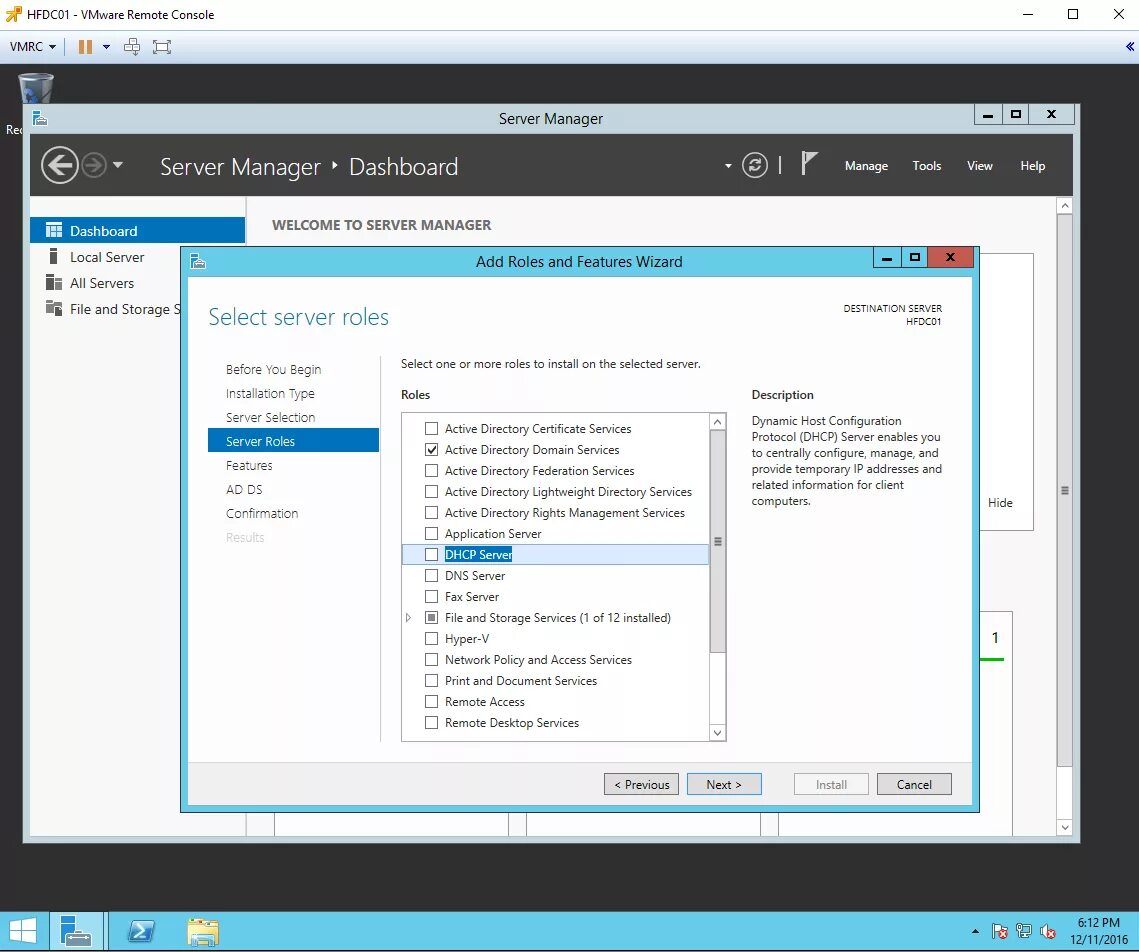The height and width of the screenshot is (952, 1139).
Task: Cancel the Add Roles wizard
Action: (914, 784)
